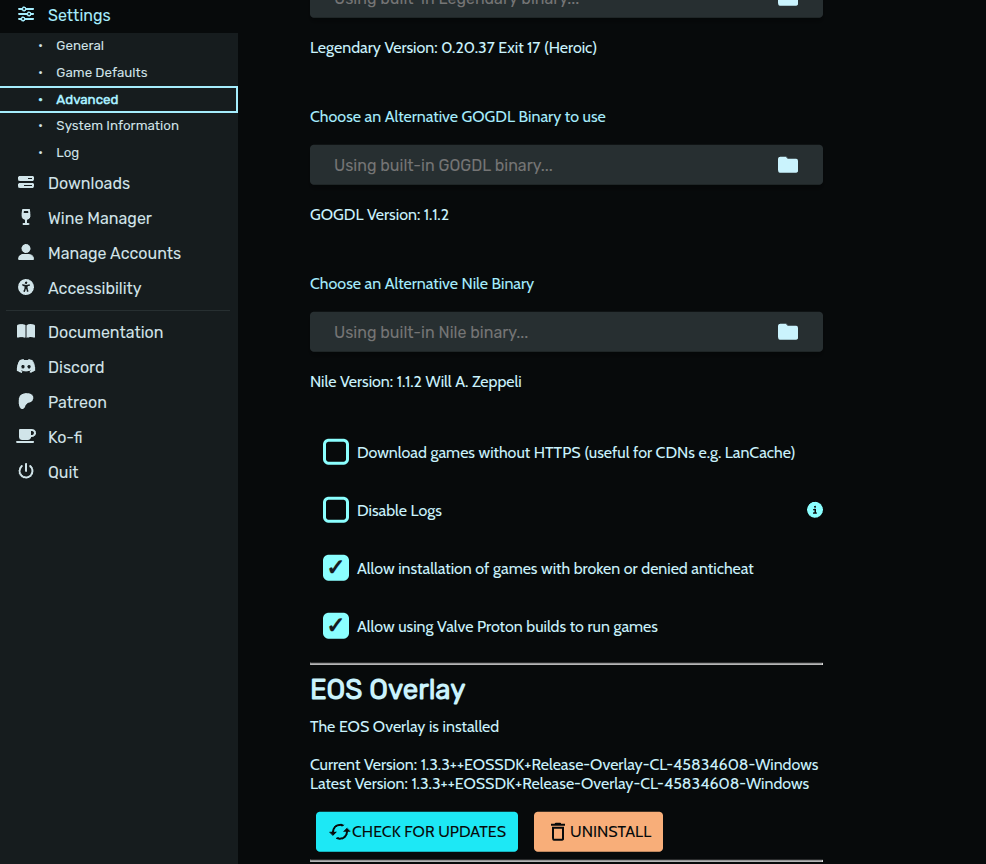Enable download games without HTTPS
This screenshot has width=986, height=864.
(336, 452)
